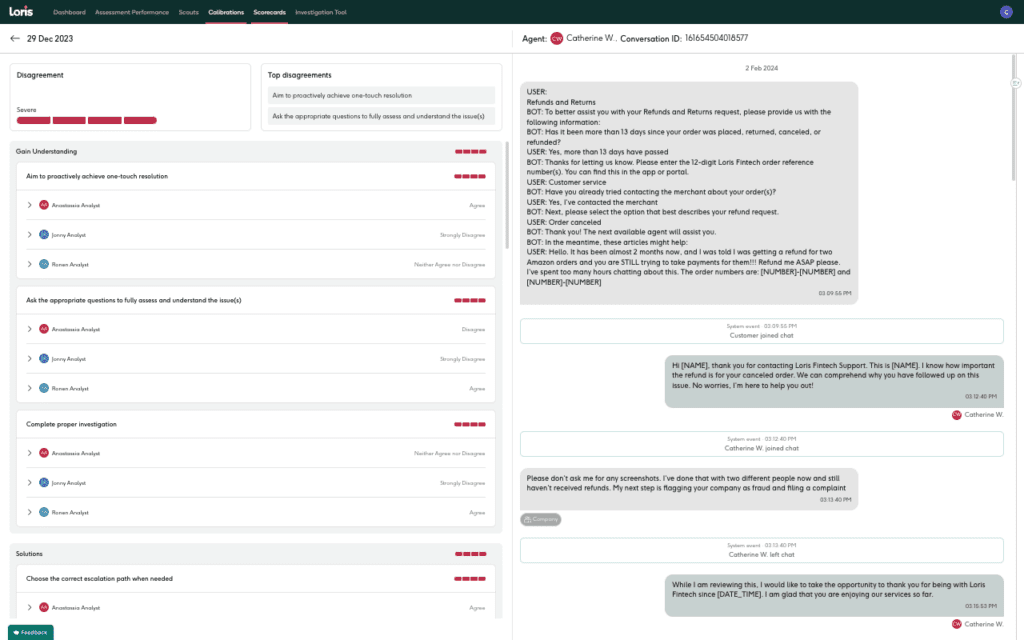This screenshot has height=640, width=1024.
Task: Expand Anastassia Analyst row under escalation path
Action: [x=30, y=607]
